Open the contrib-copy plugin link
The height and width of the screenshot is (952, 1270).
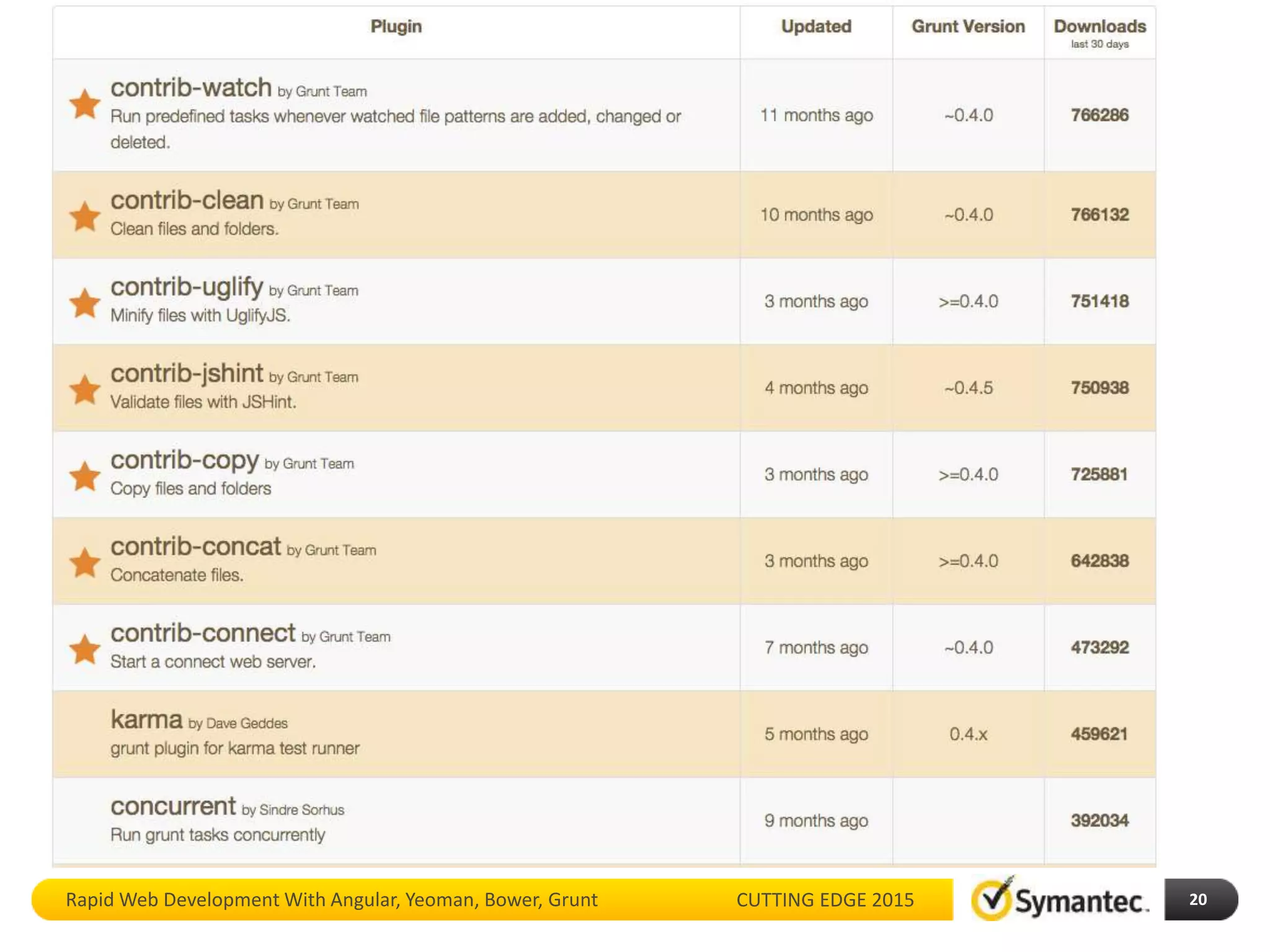point(184,461)
